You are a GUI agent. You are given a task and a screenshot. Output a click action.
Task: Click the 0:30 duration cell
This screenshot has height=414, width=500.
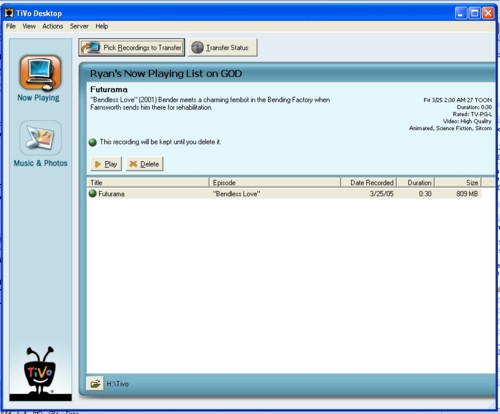[x=425, y=194]
